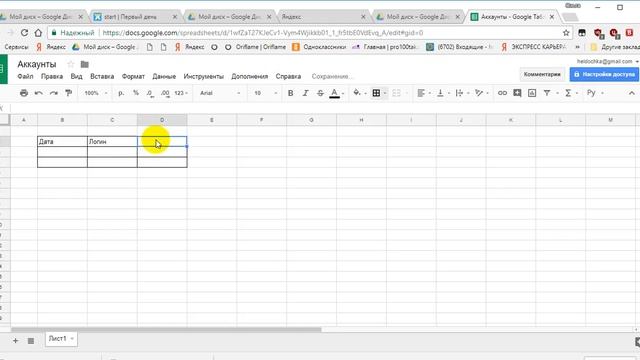Insert a link via toolbar

tap(502, 93)
